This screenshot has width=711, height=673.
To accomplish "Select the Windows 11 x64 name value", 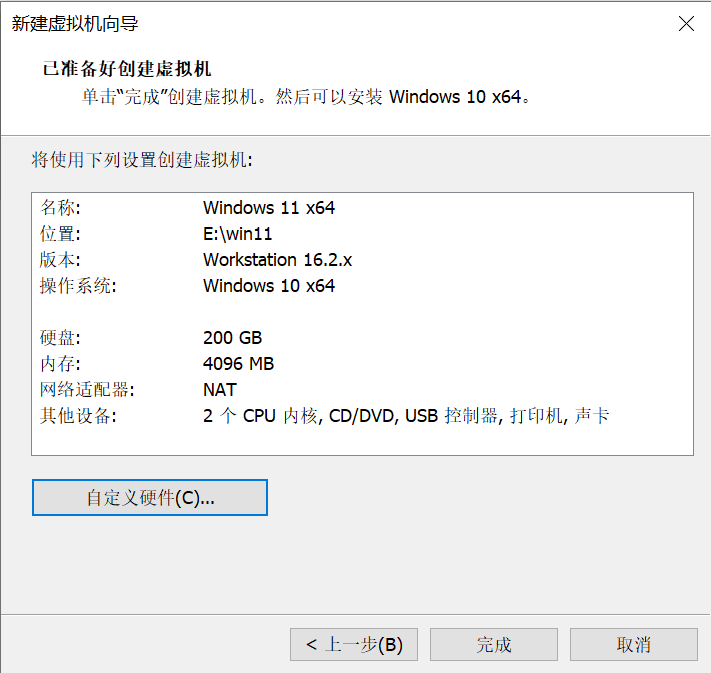I will pyautogui.click(x=268, y=208).
